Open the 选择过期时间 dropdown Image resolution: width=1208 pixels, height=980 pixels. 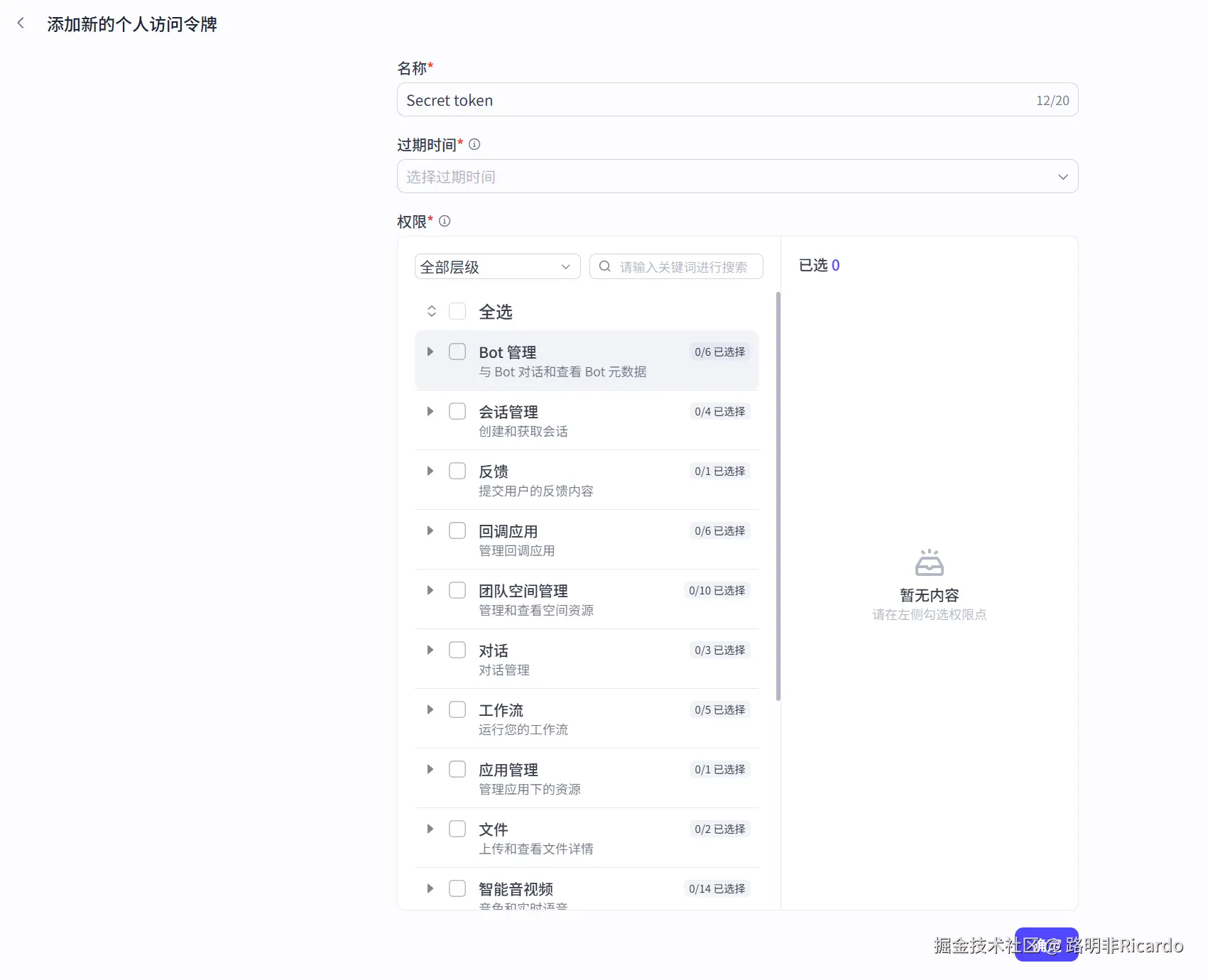tap(736, 176)
